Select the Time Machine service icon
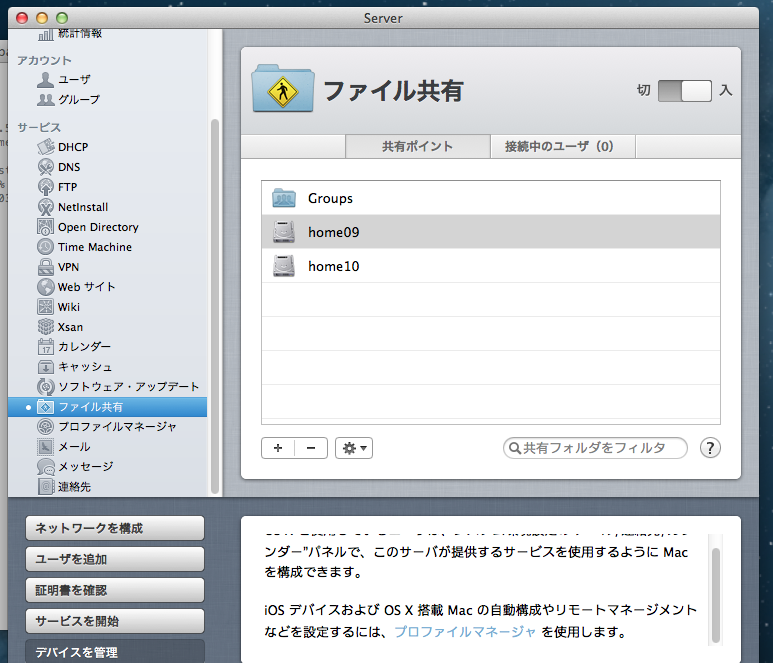This screenshot has height=663, width=773. click(45, 247)
